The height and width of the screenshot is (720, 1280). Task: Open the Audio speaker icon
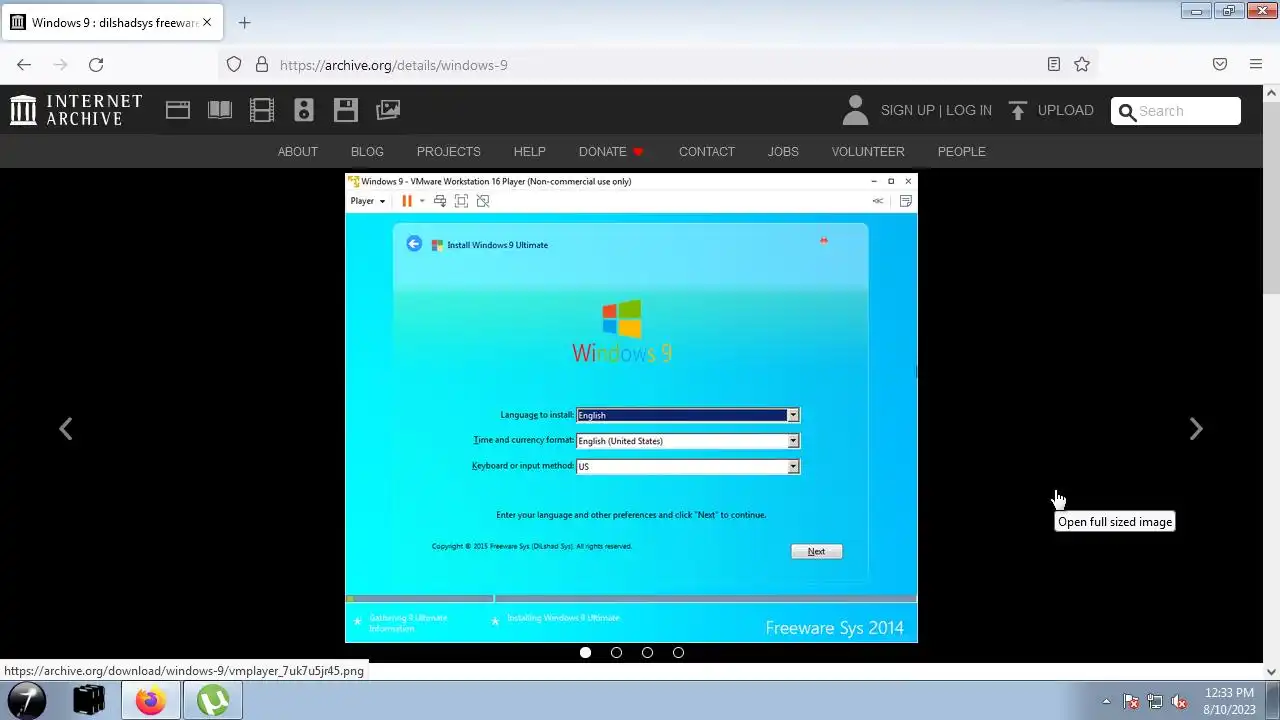point(304,110)
